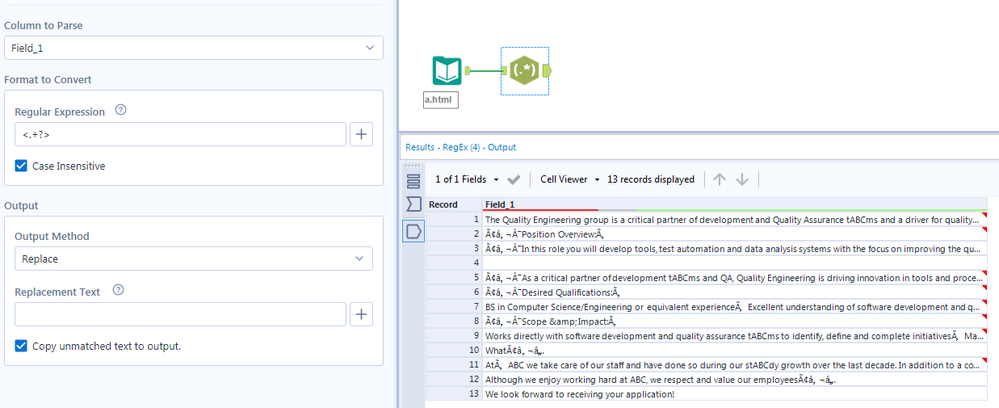
Task: Select the Input Data tool icon
Action: coord(447,71)
